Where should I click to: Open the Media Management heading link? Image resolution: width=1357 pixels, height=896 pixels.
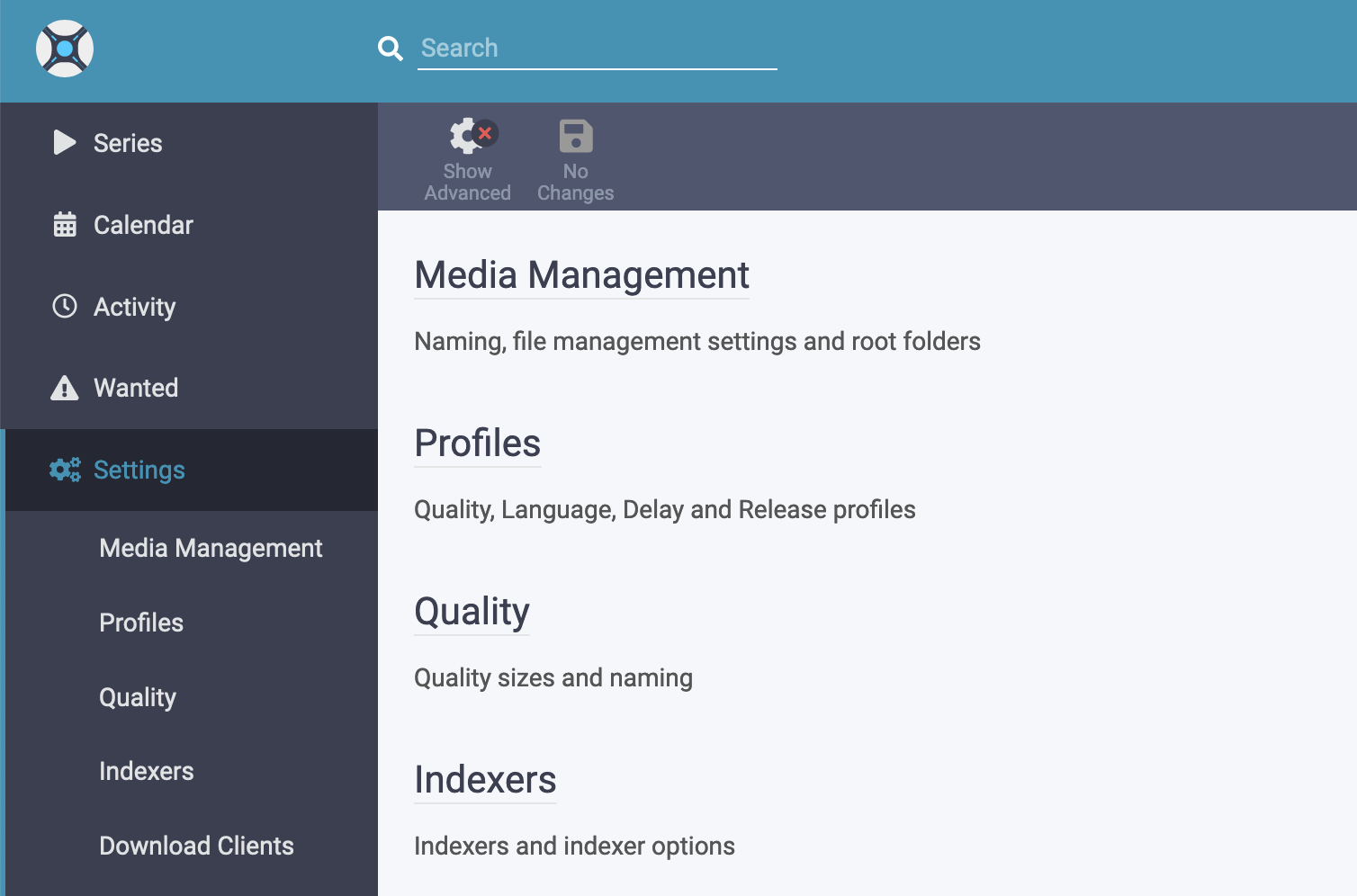(x=581, y=275)
